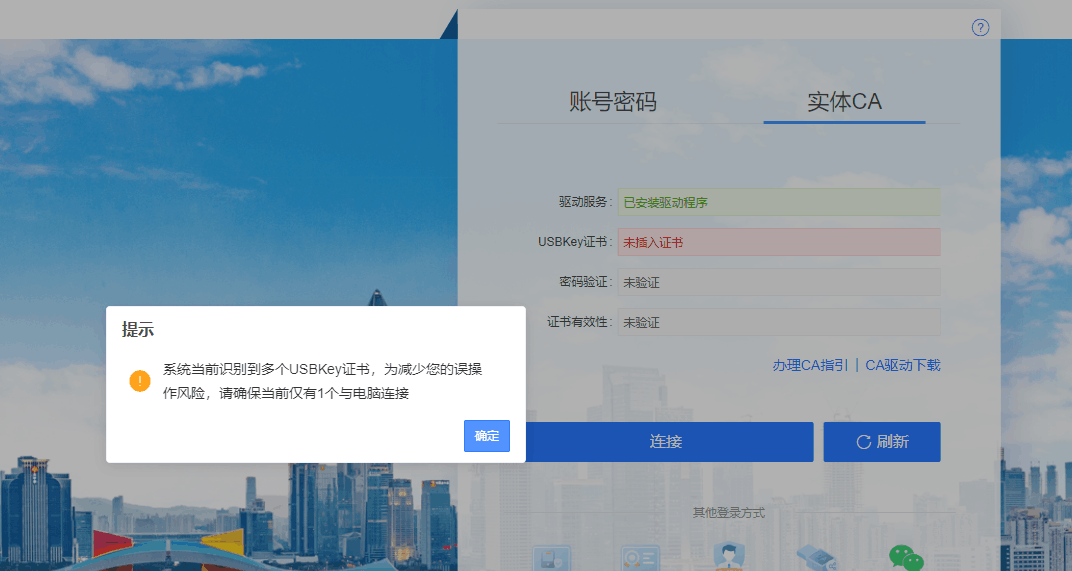The width and height of the screenshot is (1072, 571).
Task: Open the CA驱动下载 link
Action: [903, 365]
